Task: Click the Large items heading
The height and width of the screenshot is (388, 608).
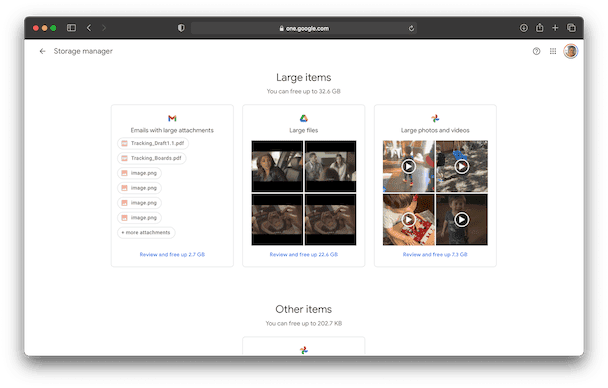Action: pos(304,78)
